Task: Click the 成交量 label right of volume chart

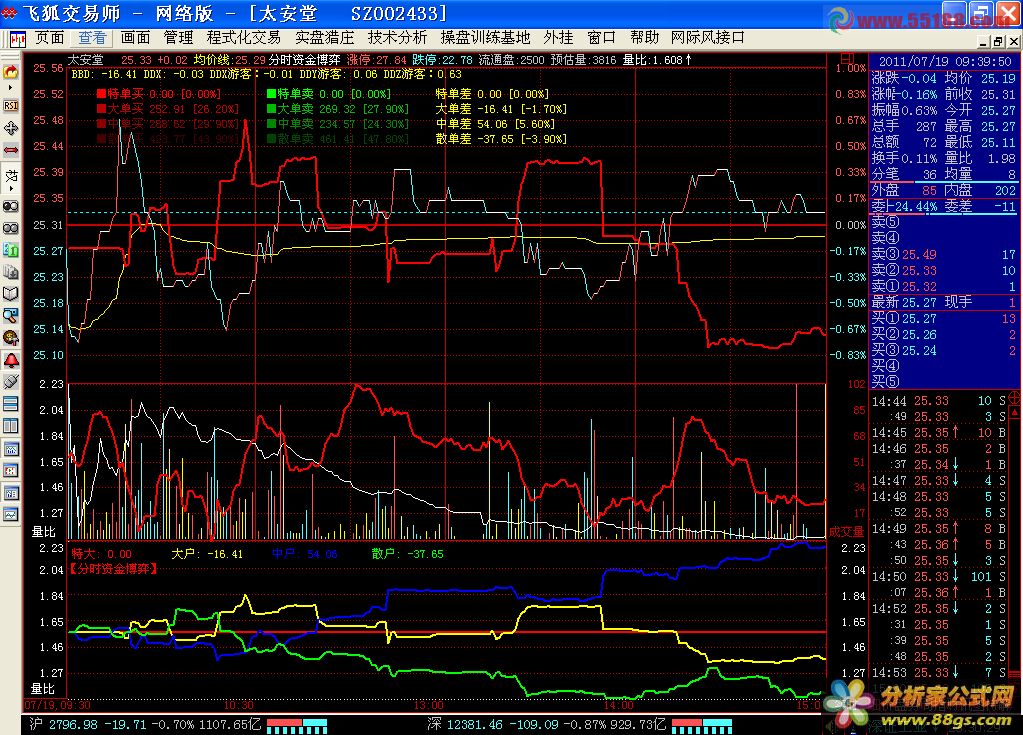Action: 846,532
